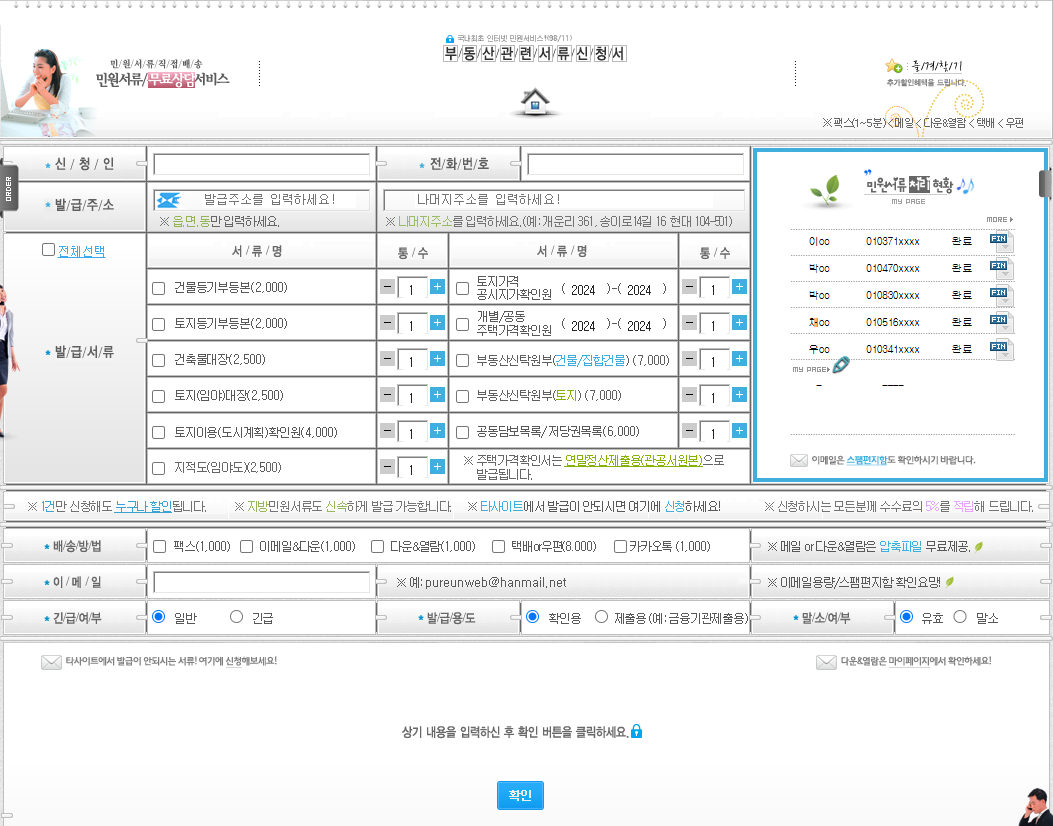Click the ORDER tab on the left edge
The width and height of the screenshot is (1053, 826).
[8, 188]
